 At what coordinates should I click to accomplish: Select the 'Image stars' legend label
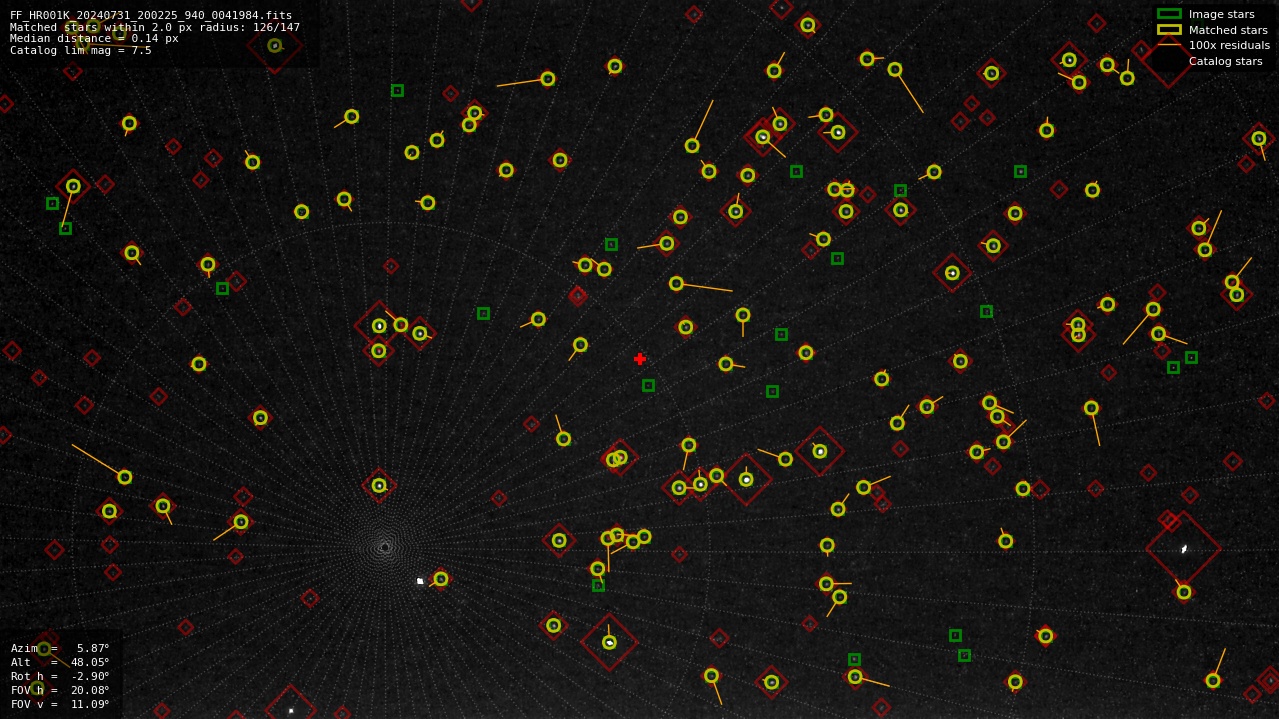click(1221, 14)
